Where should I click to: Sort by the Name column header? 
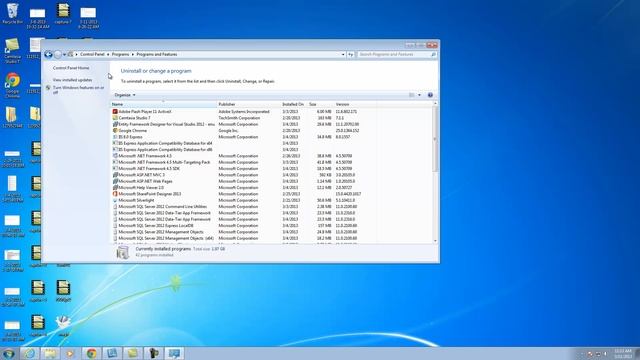tap(163, 104)
